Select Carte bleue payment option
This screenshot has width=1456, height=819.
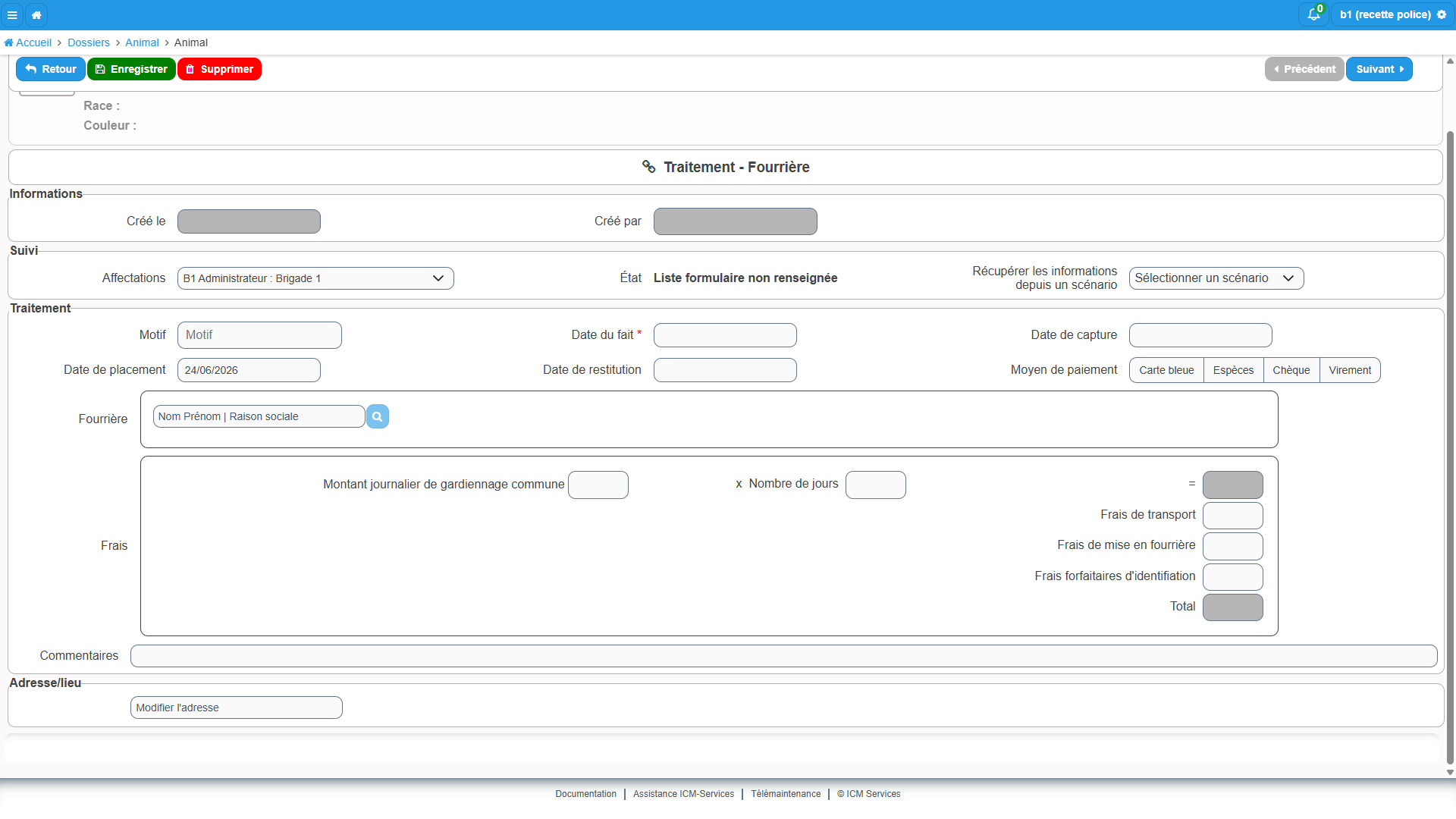1166,370
